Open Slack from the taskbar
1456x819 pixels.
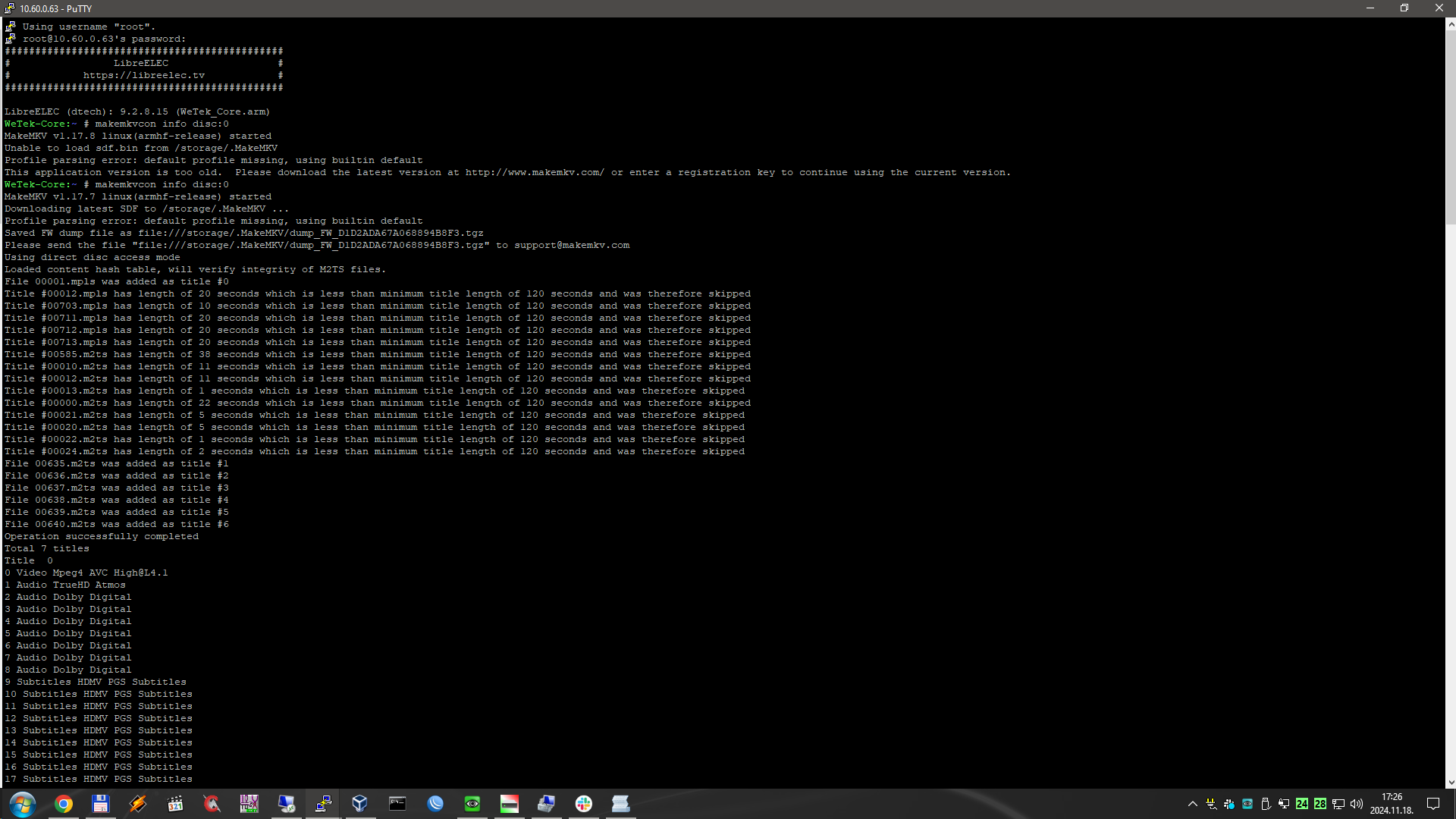583,804
